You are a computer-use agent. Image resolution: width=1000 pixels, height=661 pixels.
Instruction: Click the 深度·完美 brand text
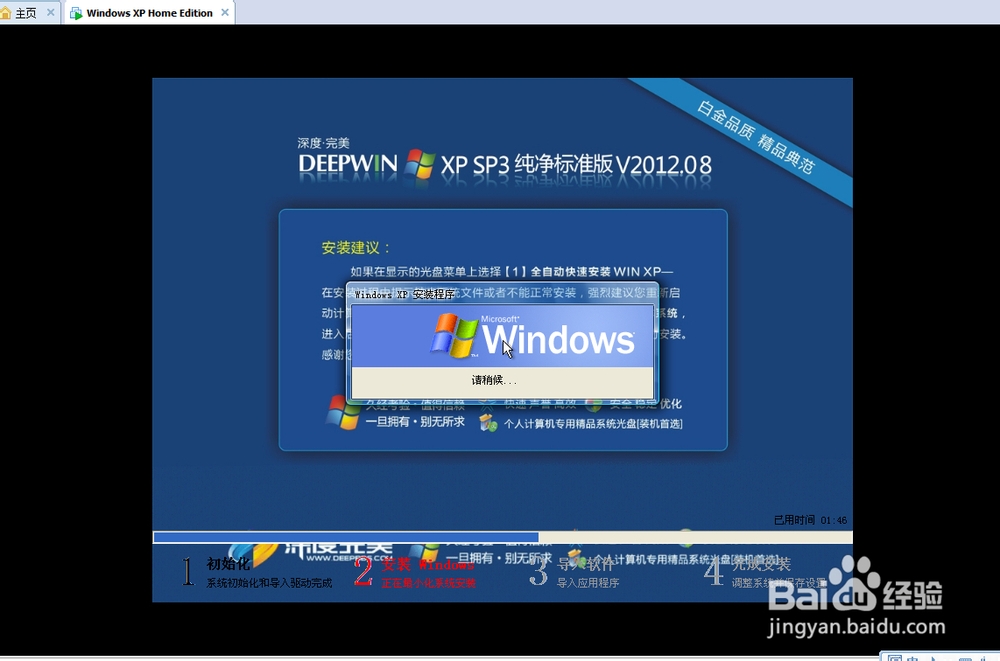click(323, 143)
